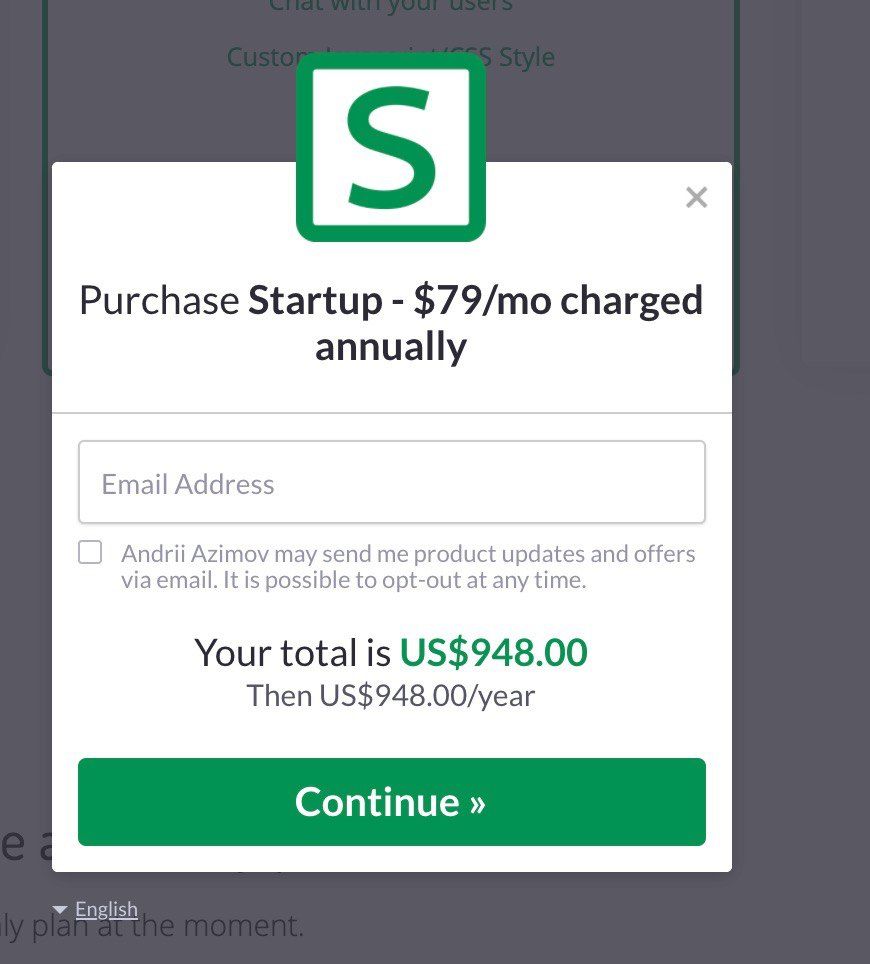Click the double chevron on Continue
Screen dimensions: 870x964
478,804
